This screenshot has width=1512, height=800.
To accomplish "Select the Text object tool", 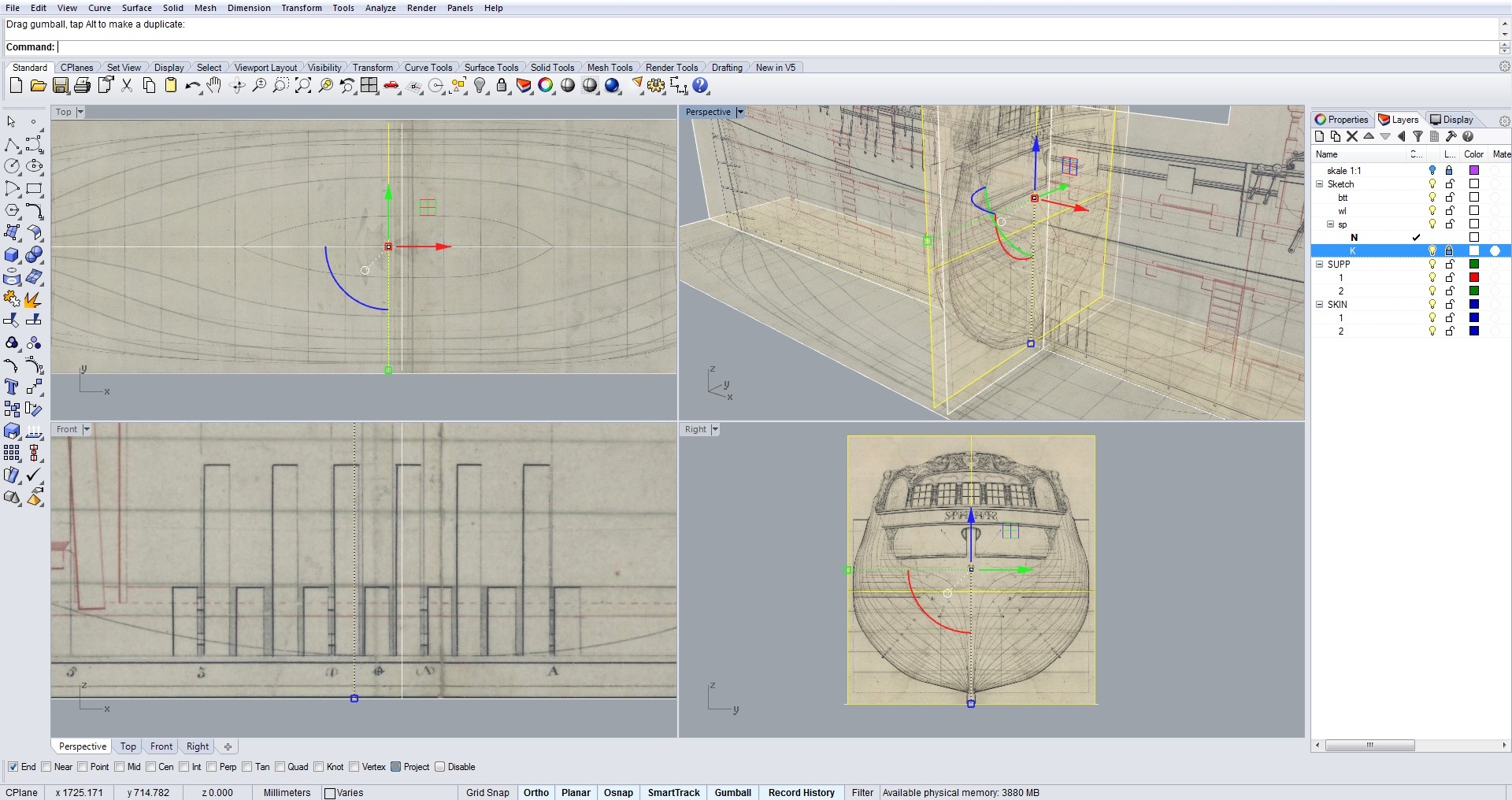I will click(x=12, y=387).
